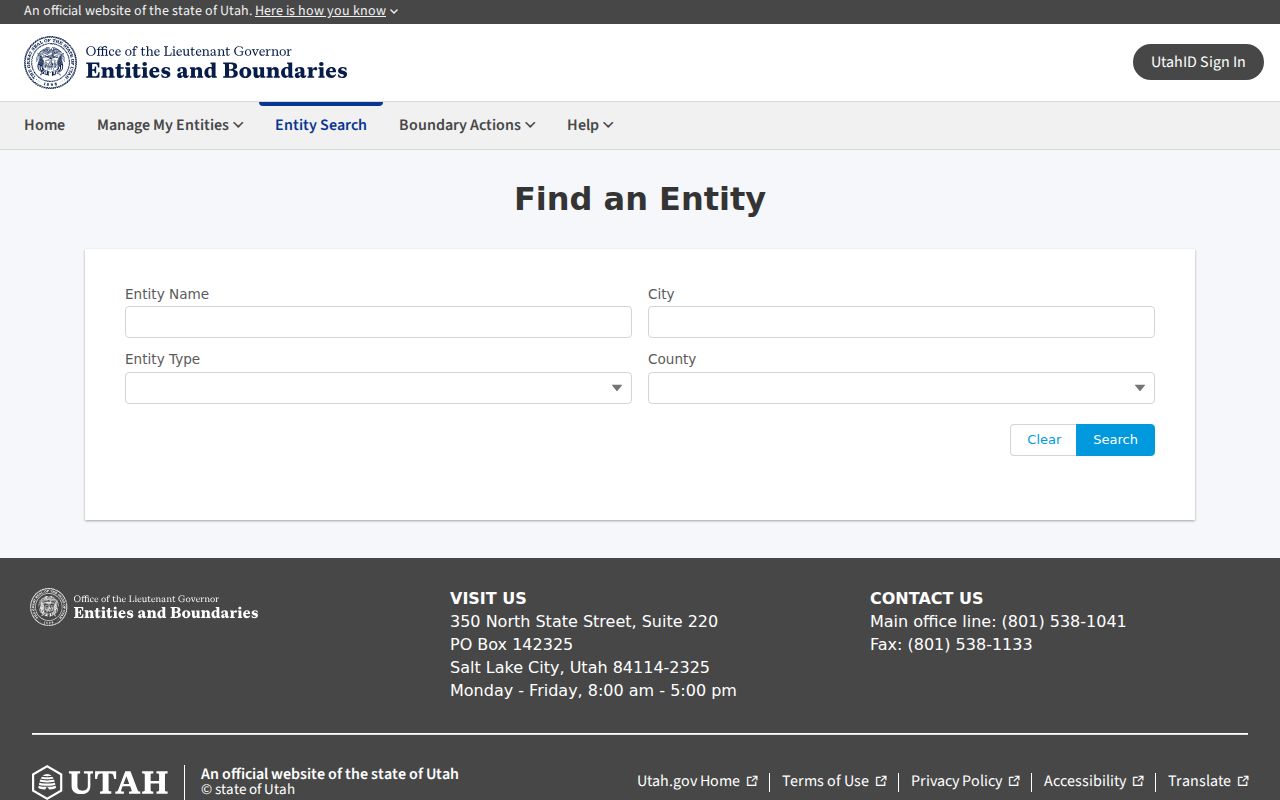
Task: Open the County dropdown
Action: click(901, 388)
